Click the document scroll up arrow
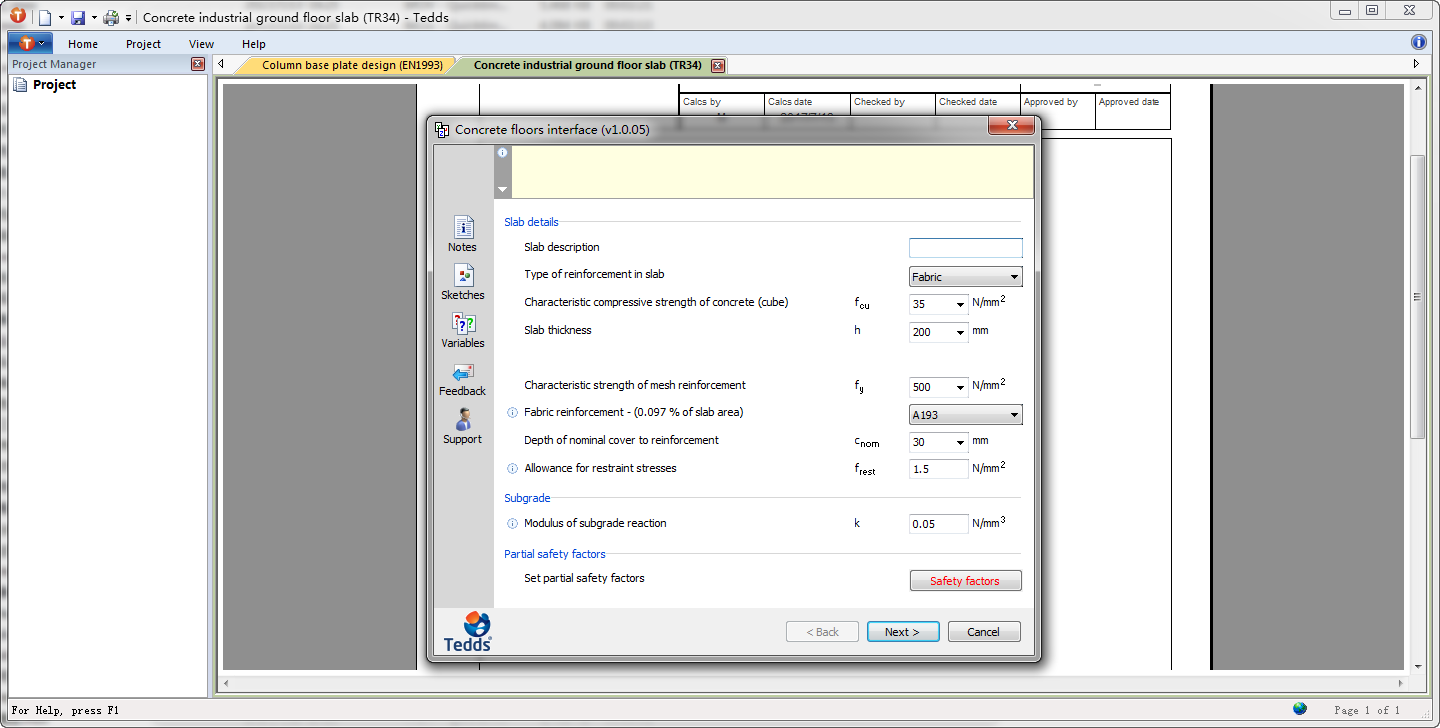Viewport: 1440px width, 728px height. click(1418, 89)
